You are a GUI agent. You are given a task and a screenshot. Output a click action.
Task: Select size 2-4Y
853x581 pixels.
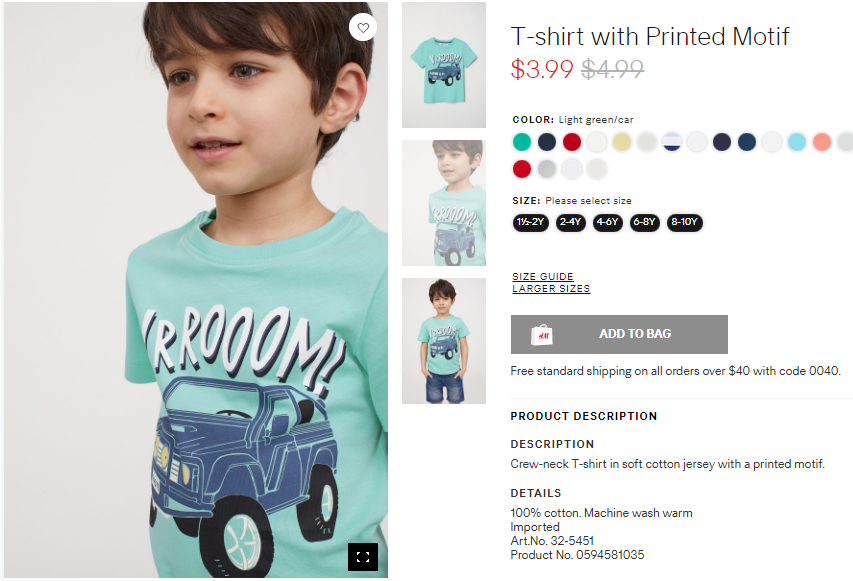point(571,222)
